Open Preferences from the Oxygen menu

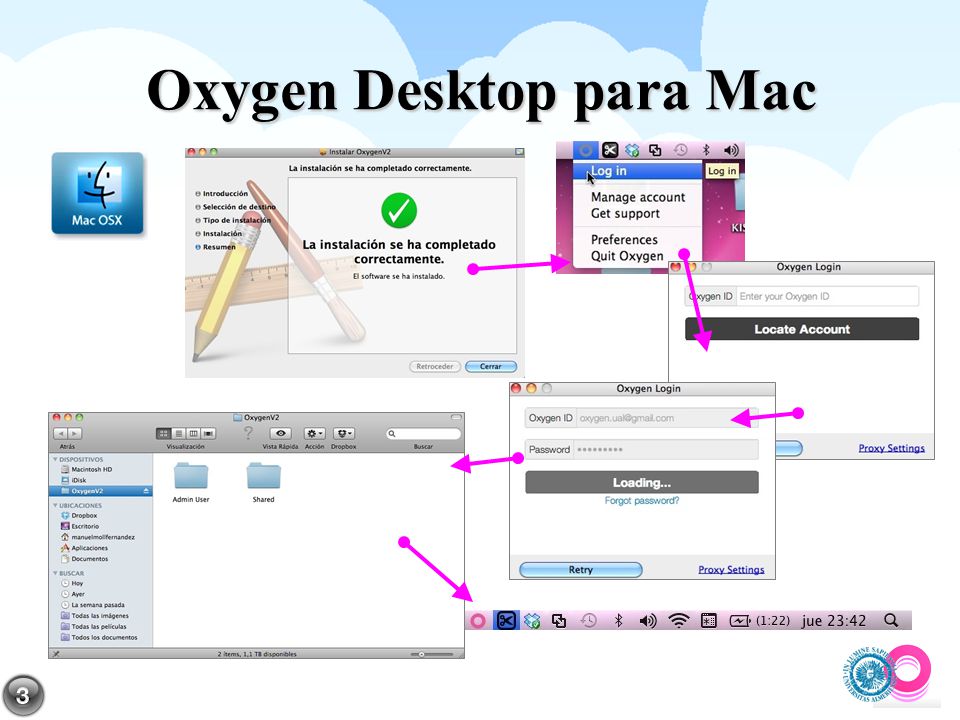(x=624, y=240)
